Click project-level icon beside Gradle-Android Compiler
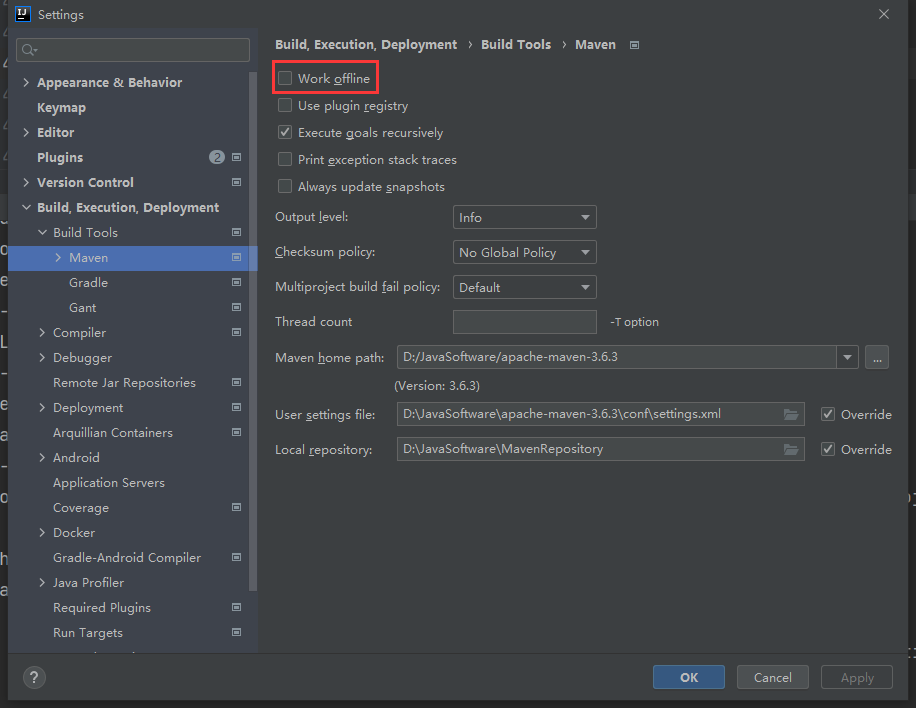 pos(237,557)
